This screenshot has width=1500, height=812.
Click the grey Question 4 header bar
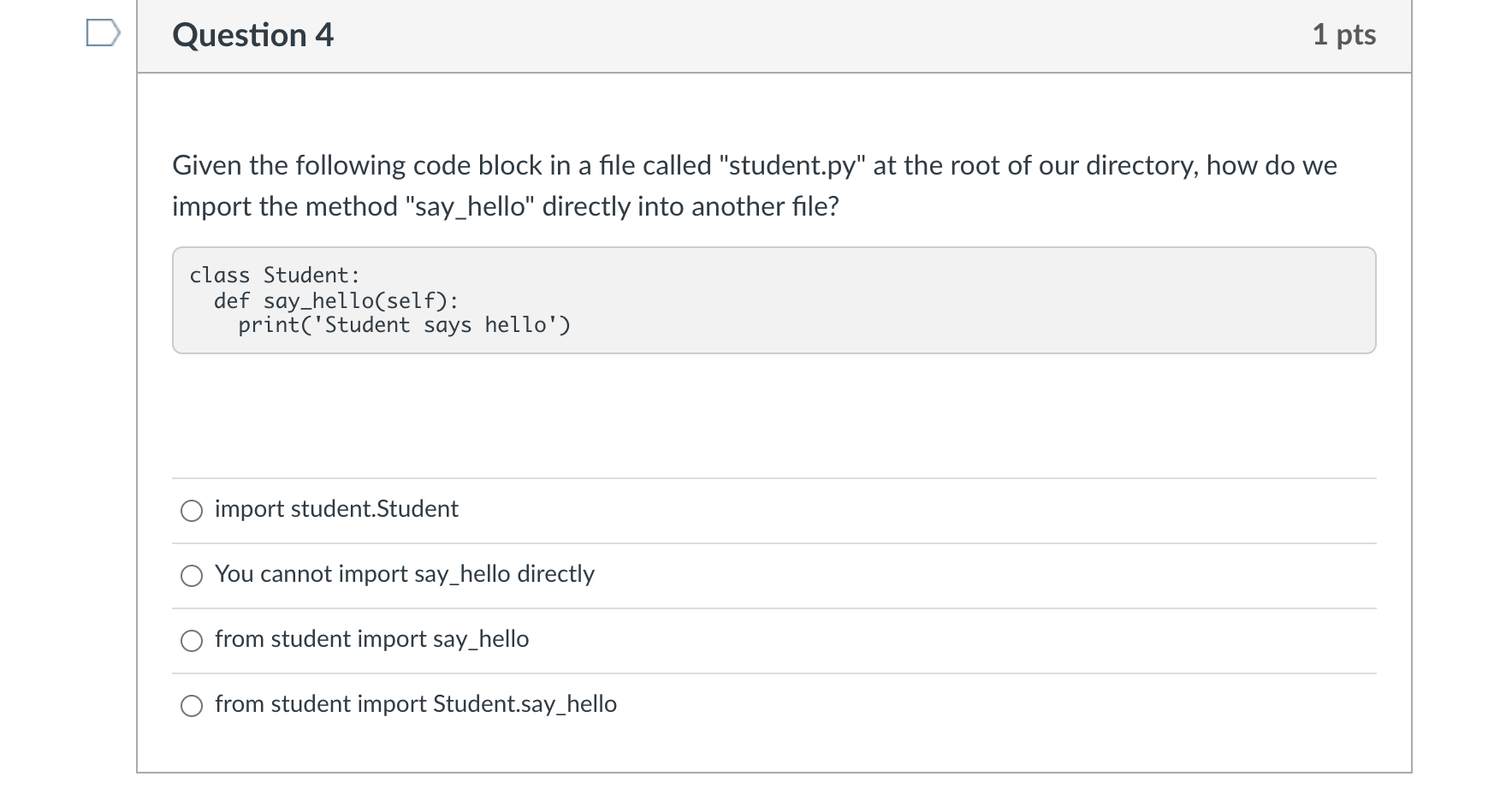pos(770,35)
